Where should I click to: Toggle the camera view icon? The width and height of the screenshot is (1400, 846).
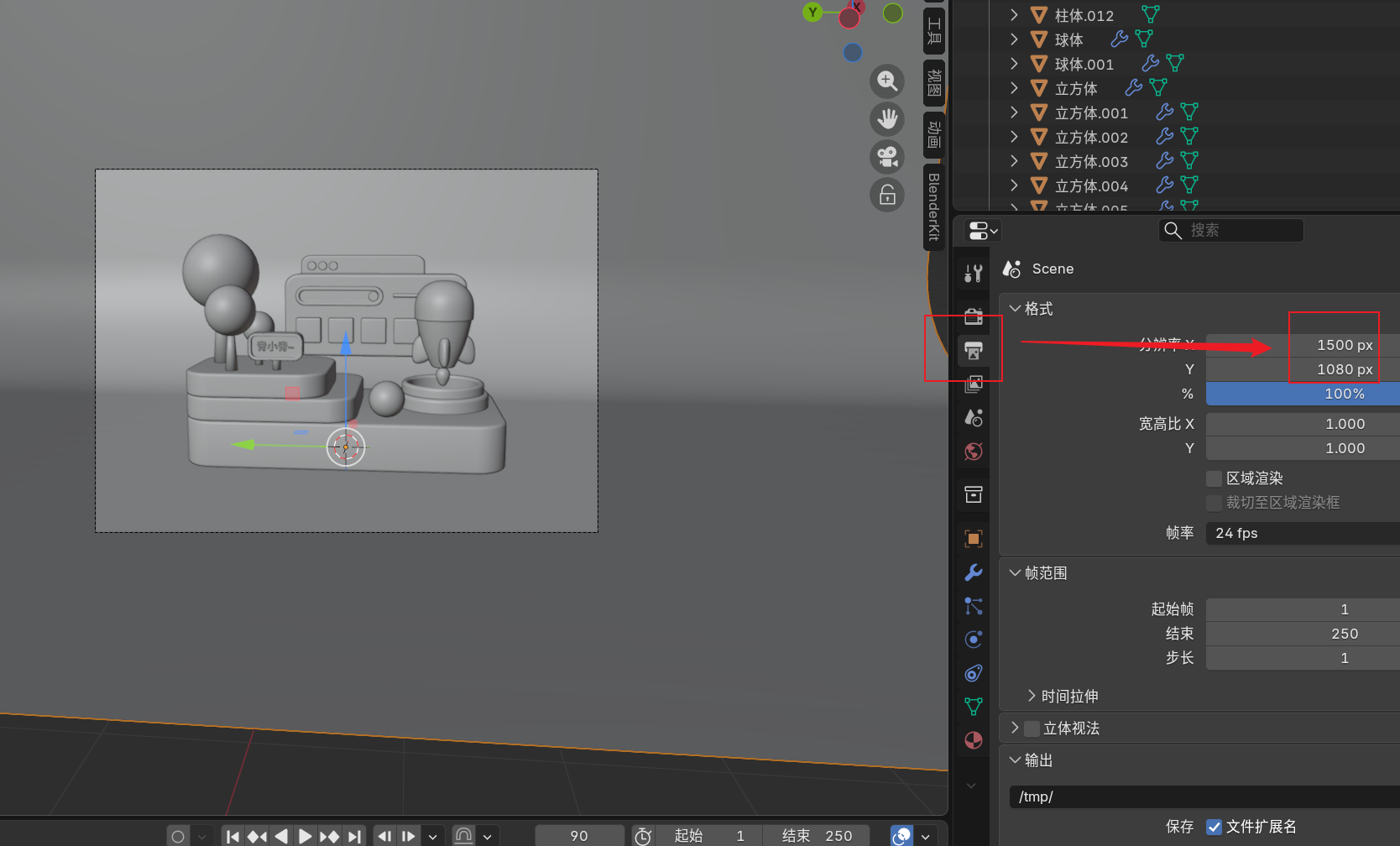(887, 157)
